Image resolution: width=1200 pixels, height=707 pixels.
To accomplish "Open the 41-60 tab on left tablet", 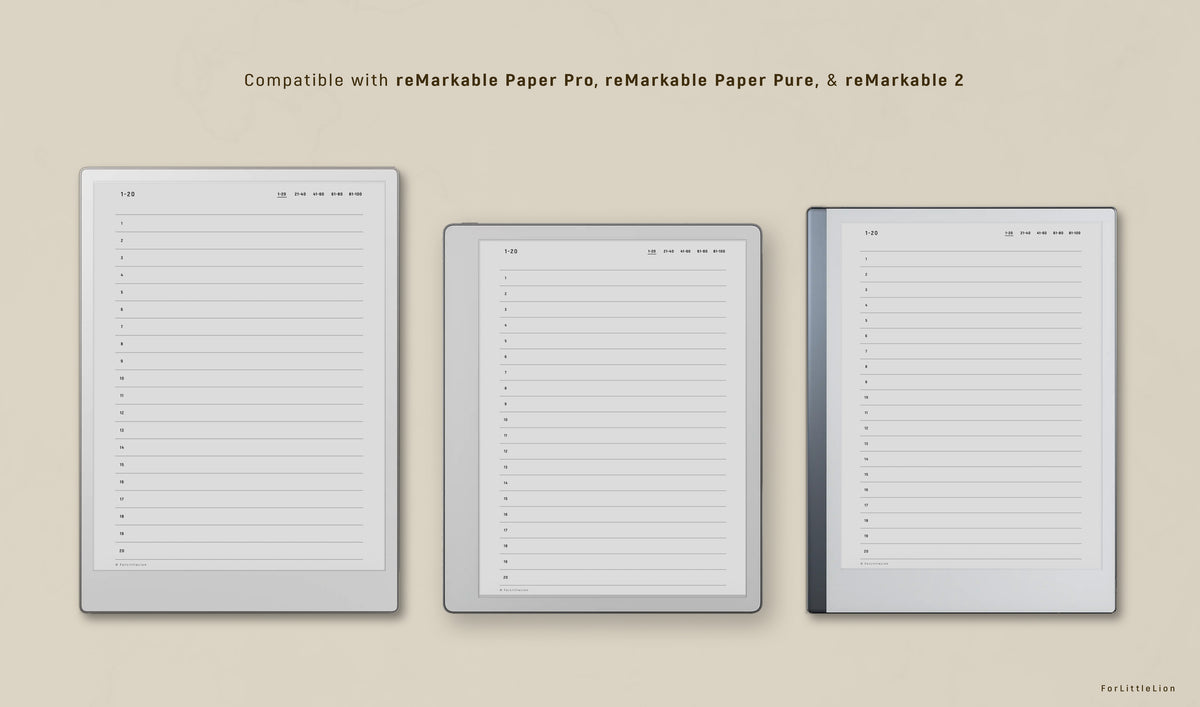I will point(318,193).
